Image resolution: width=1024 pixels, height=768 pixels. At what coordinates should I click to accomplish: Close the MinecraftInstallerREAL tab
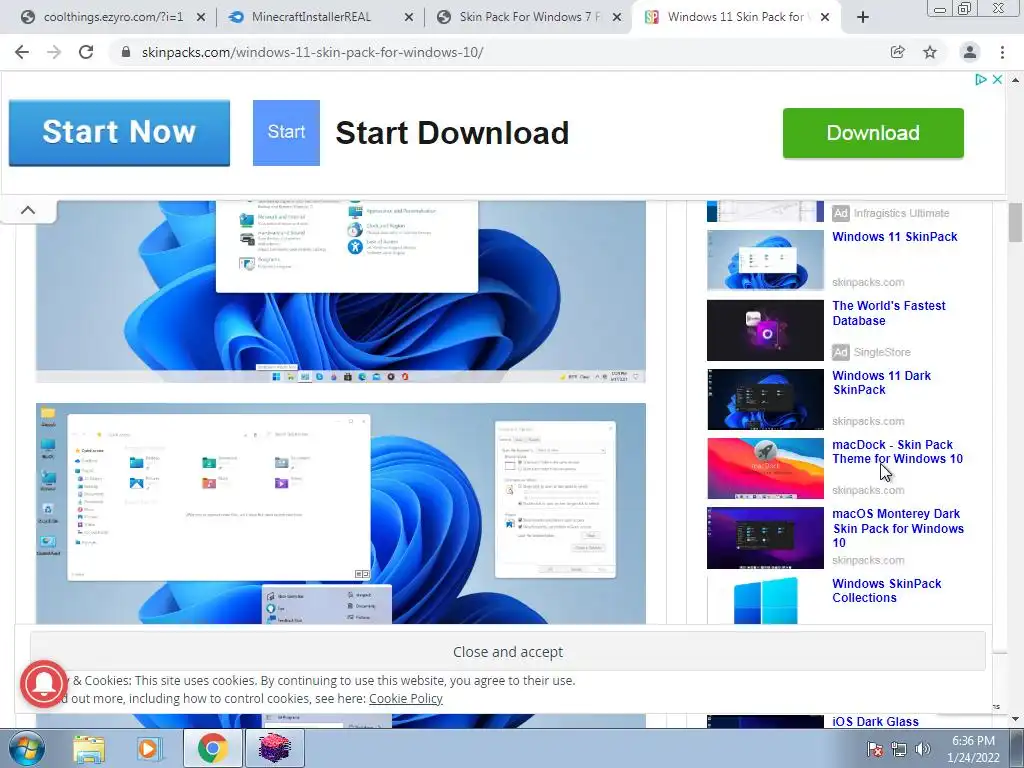[x=409, y=18]
